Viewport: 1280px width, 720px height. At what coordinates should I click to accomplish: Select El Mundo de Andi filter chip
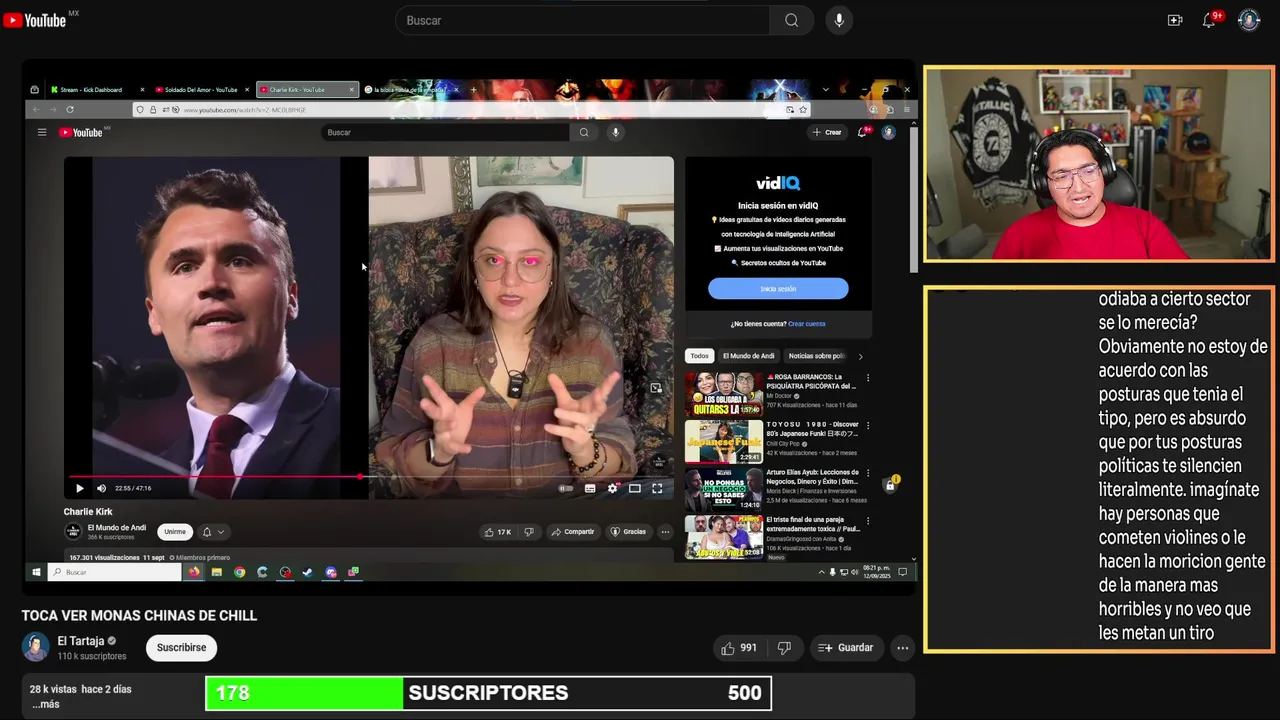[x=749, y=356]
